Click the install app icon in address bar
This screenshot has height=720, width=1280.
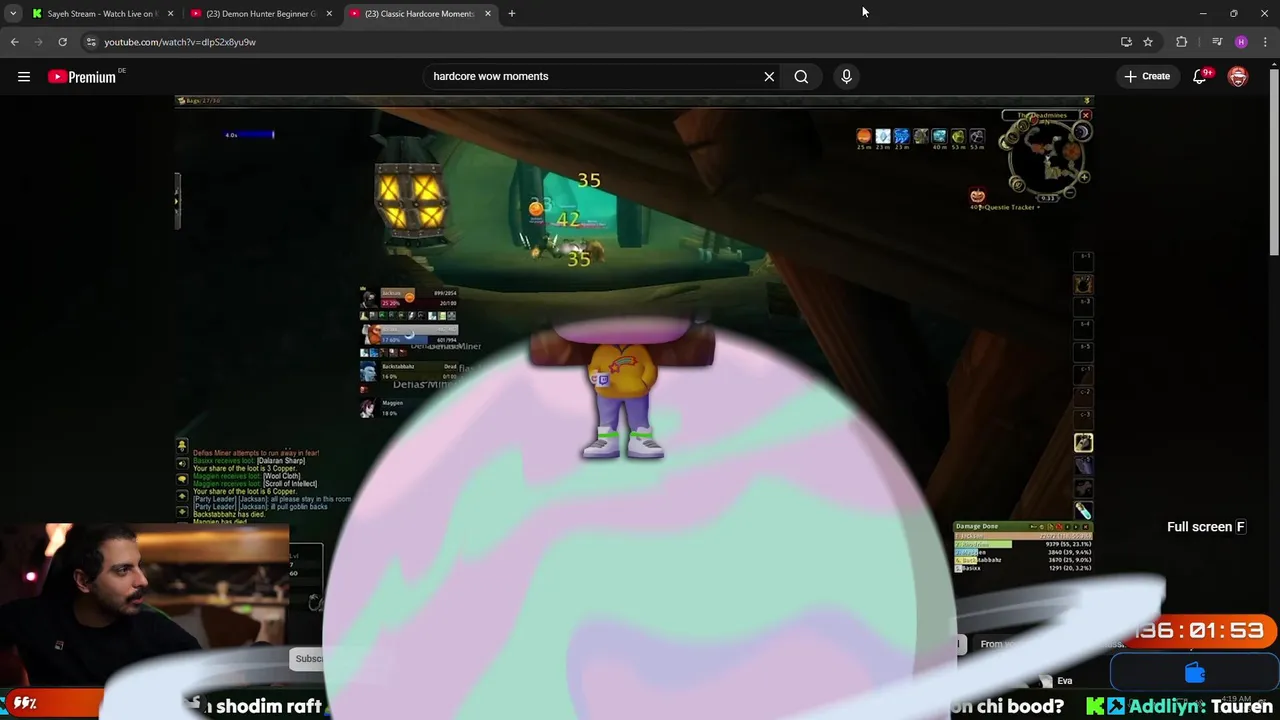point(1126,42)
